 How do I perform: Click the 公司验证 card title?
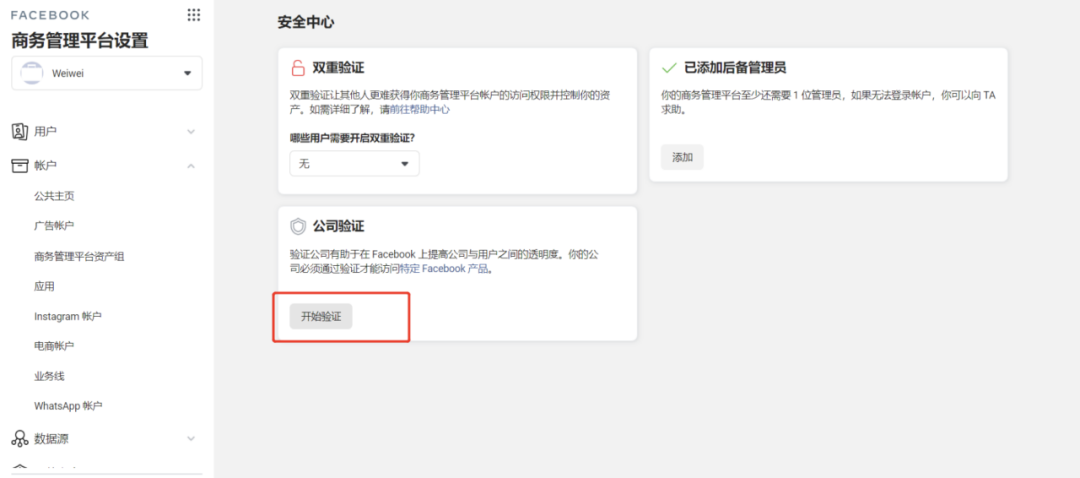[338, 227]
